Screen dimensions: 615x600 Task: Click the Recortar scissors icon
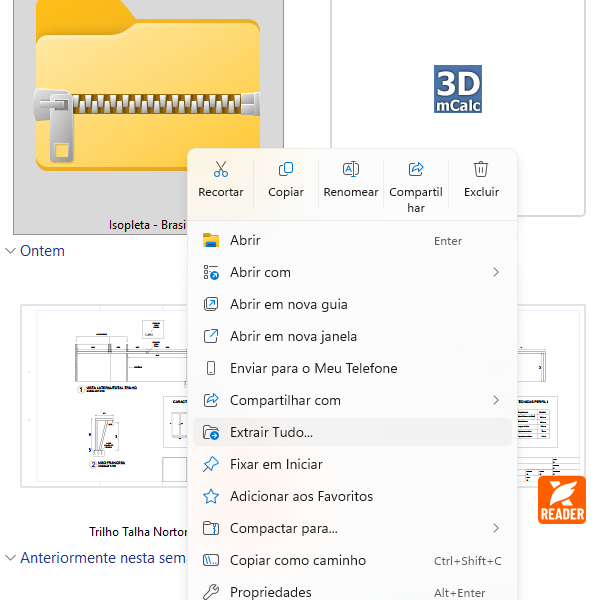[x=221, y=169]
